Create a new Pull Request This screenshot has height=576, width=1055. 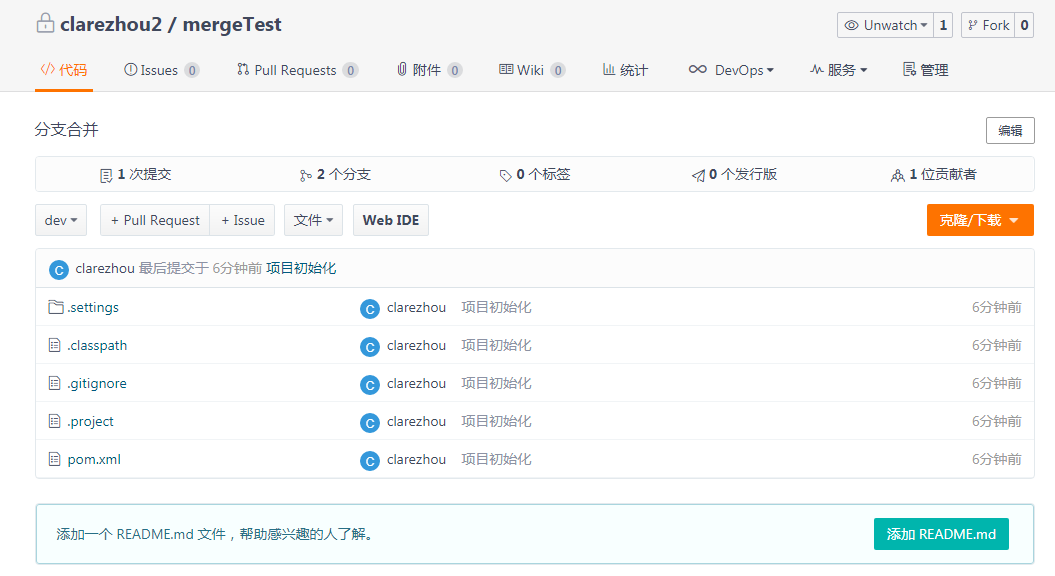155,220
